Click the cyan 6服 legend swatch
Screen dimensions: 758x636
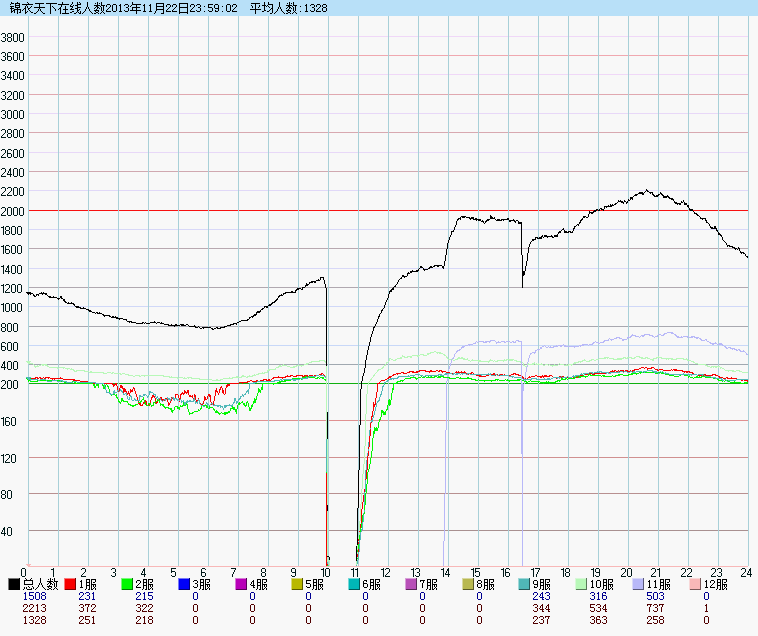coord(355,584)
